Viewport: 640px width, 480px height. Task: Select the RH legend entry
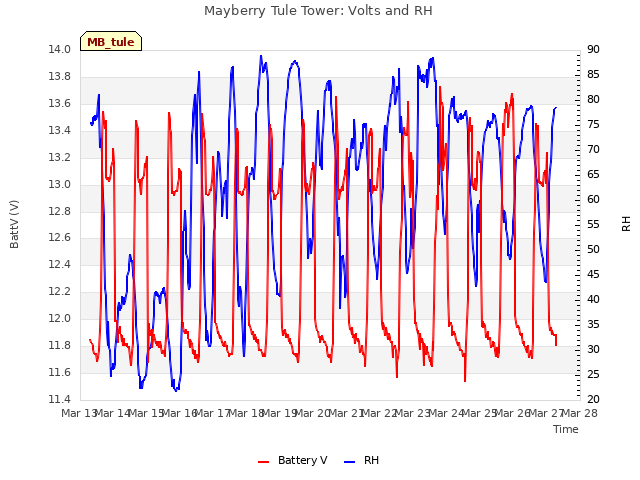(362, 460)
